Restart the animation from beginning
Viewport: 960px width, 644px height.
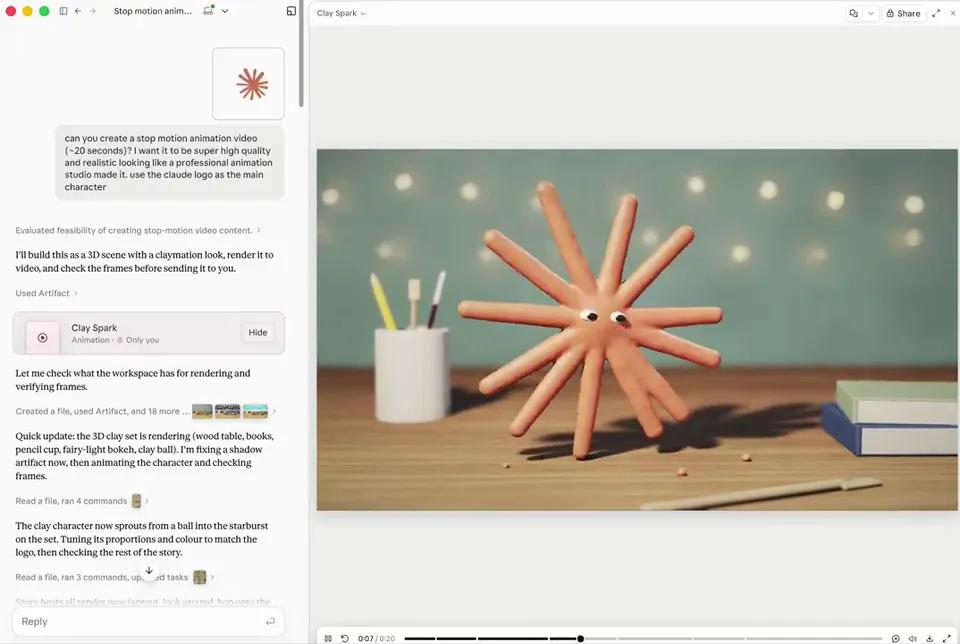345,638
